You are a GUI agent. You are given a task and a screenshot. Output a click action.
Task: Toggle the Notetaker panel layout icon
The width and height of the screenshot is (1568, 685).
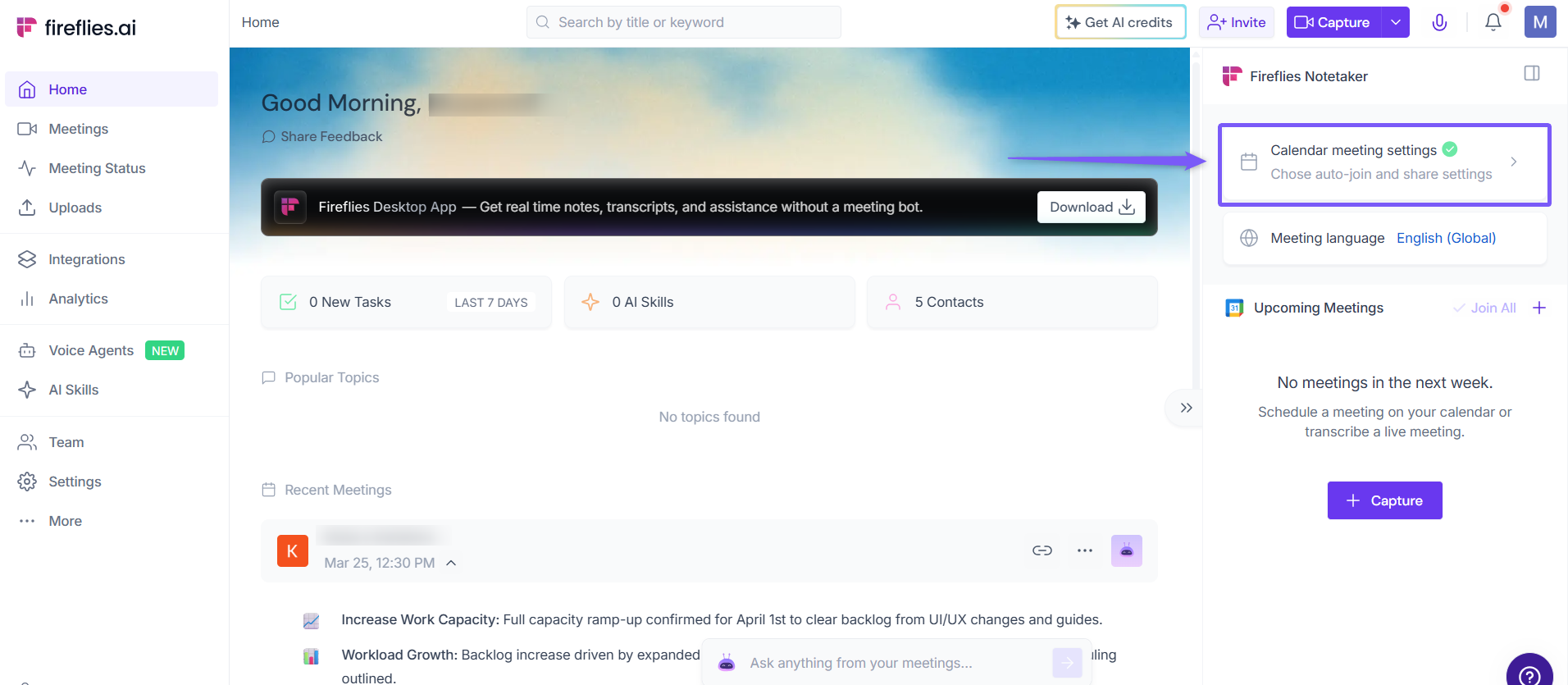[1532, 74]
